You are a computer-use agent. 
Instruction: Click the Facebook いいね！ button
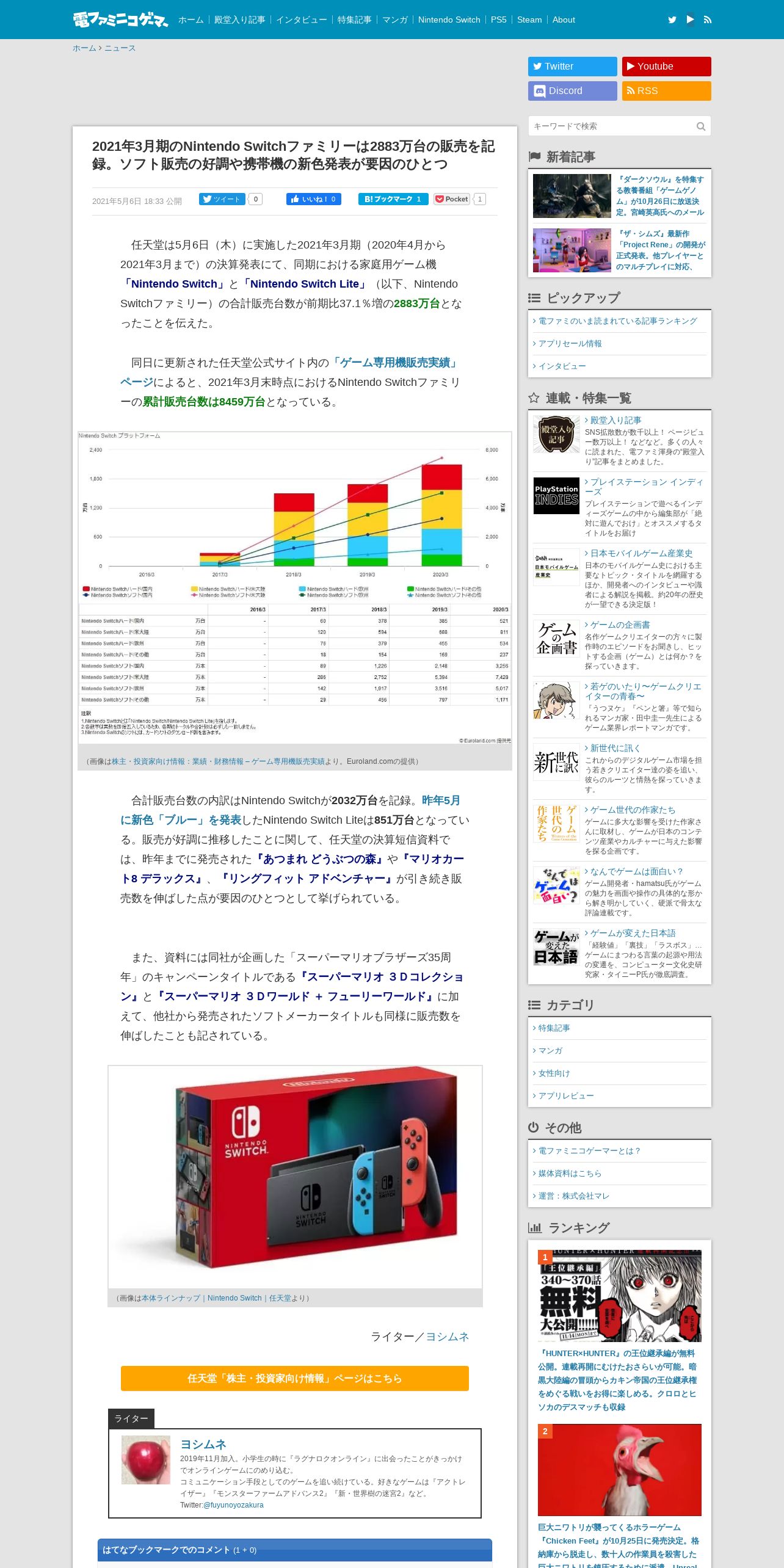pos(314,199)
